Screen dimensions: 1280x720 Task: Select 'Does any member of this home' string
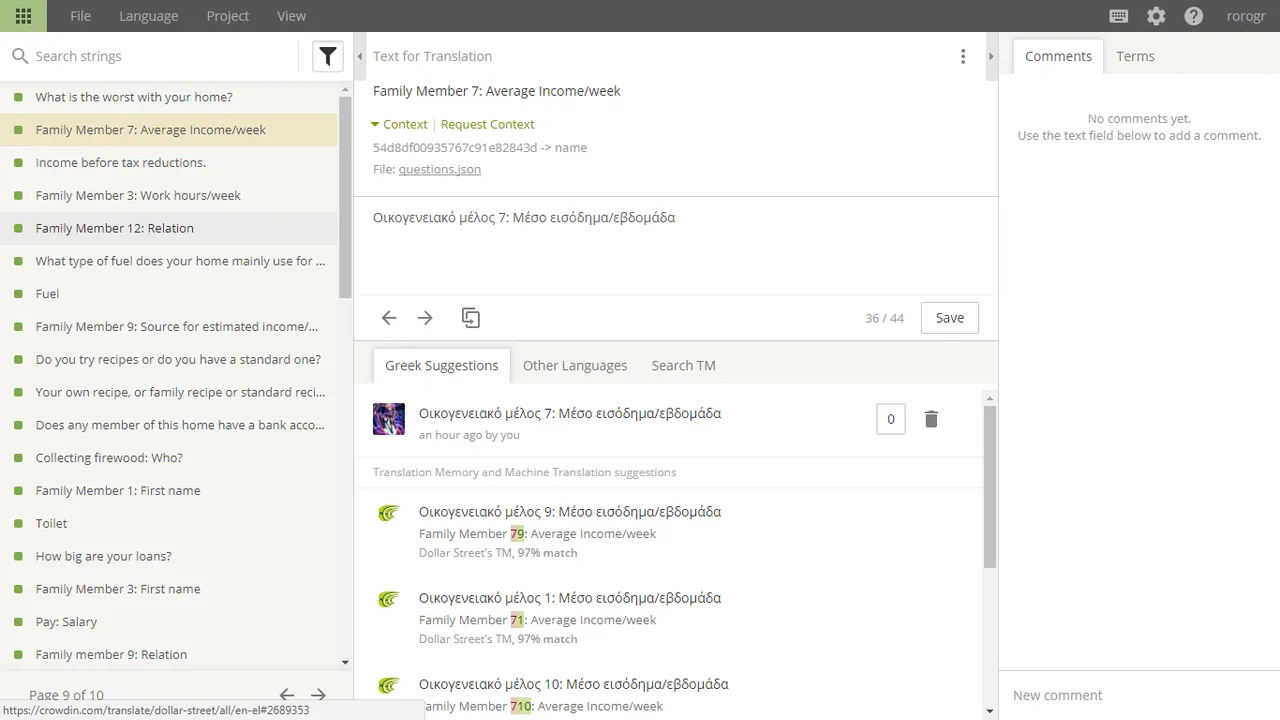tap(169, 425)
